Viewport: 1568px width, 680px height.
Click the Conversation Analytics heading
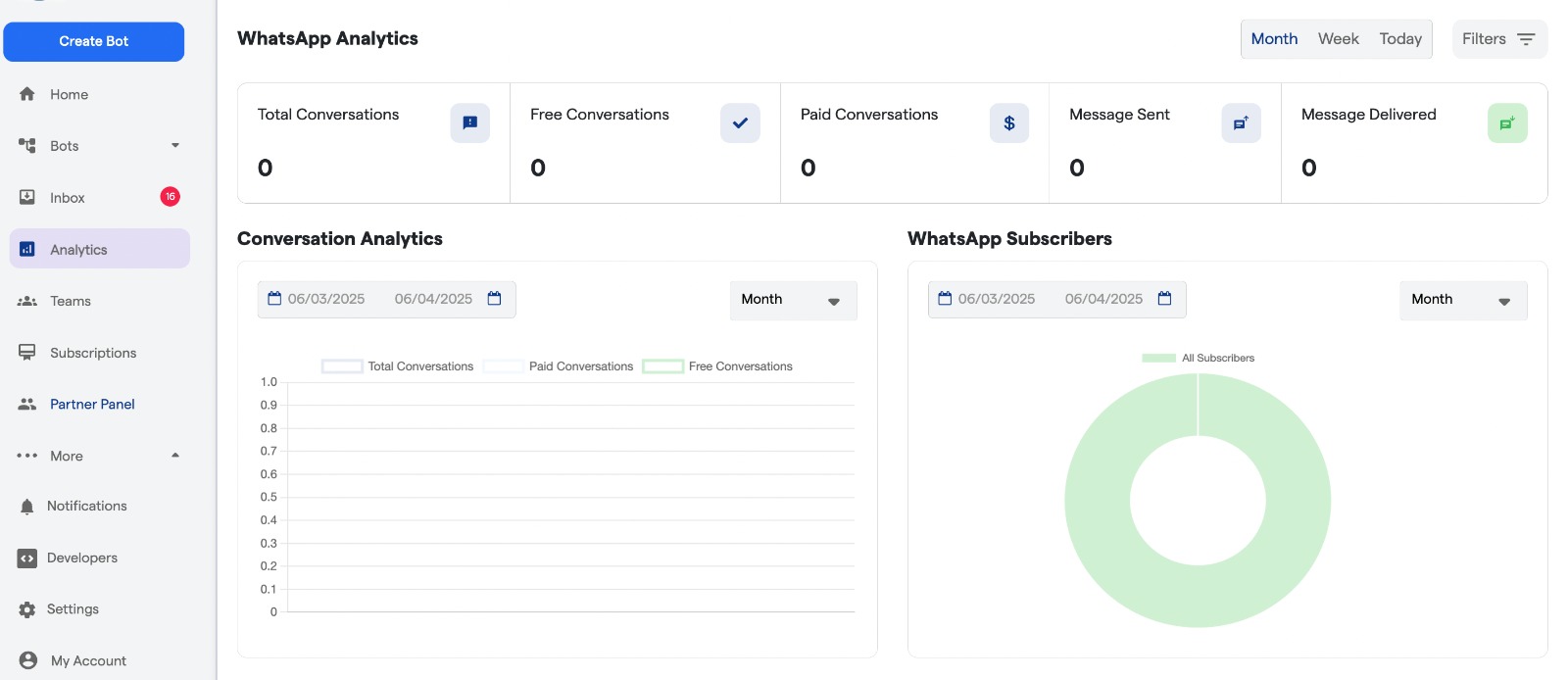340,239
